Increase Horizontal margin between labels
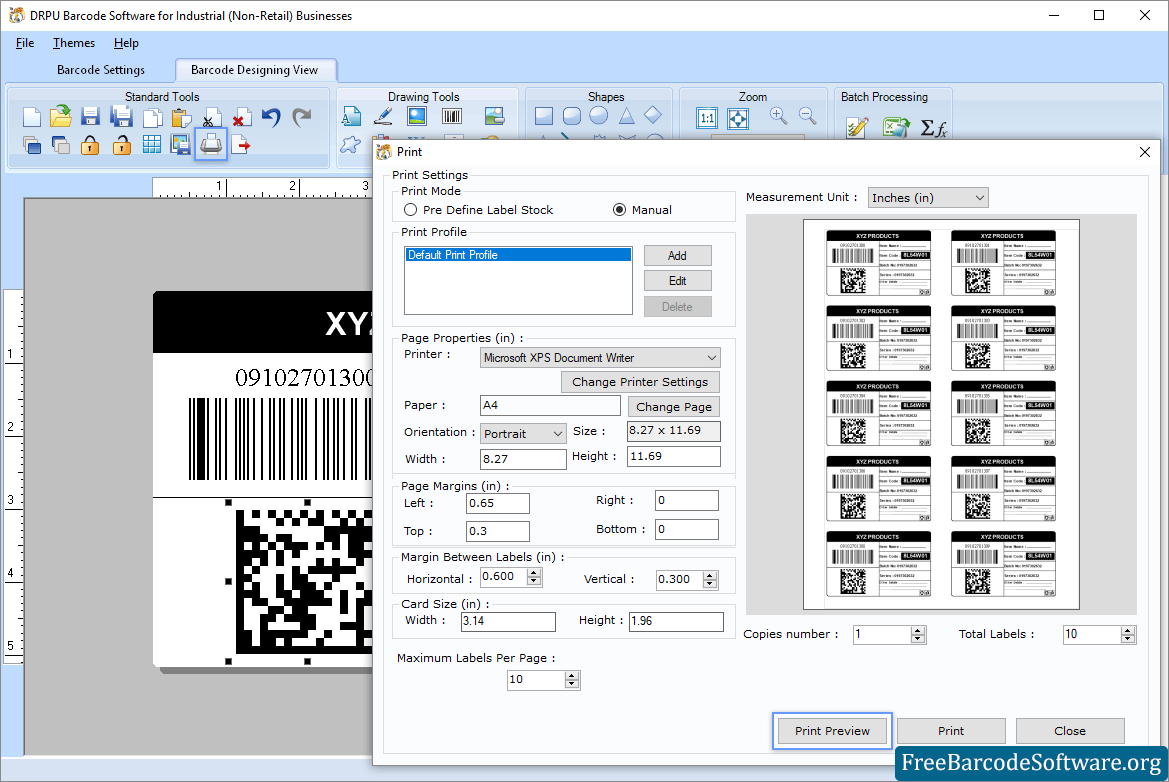 [534, 574]
